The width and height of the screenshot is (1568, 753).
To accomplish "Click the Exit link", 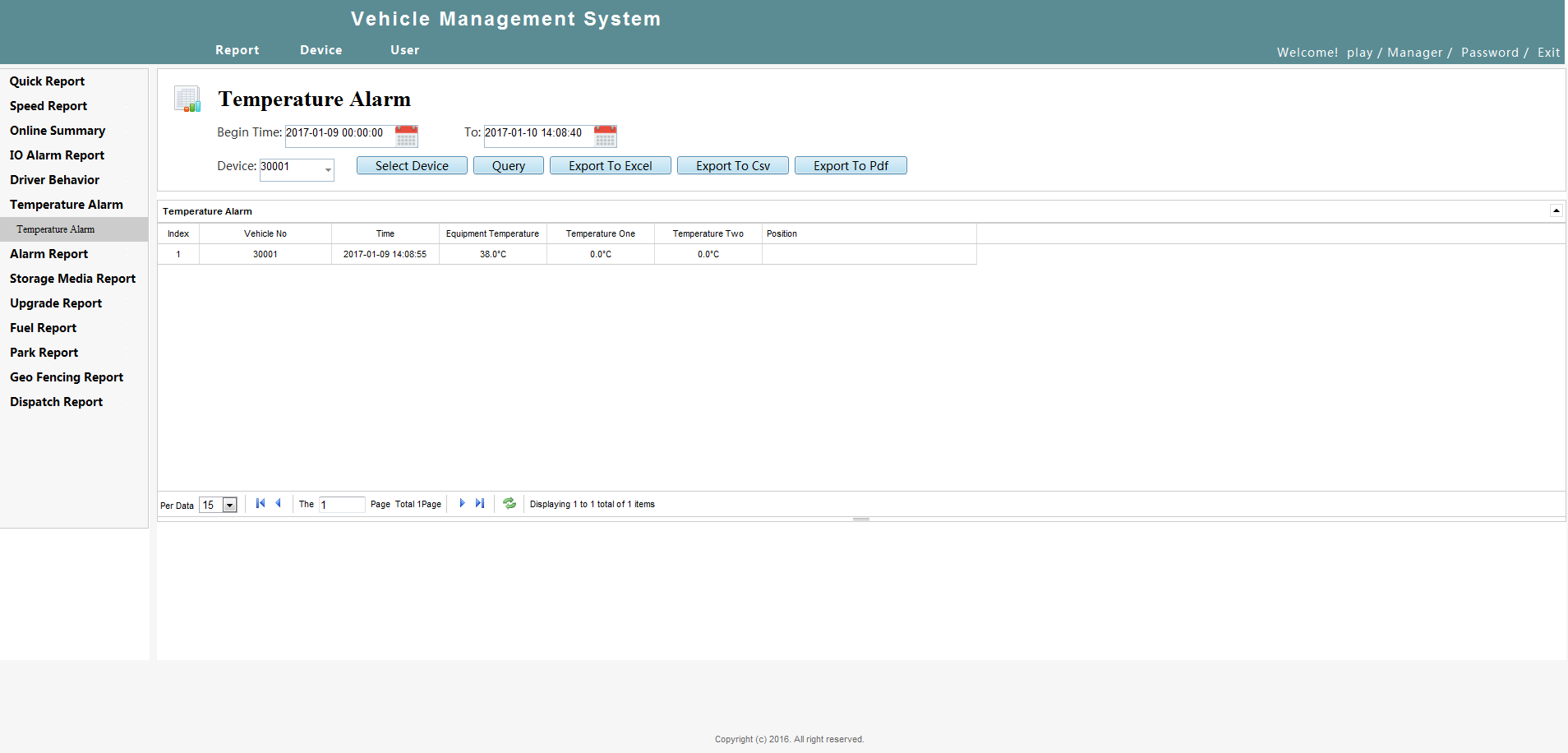I will pos(1548,53).
